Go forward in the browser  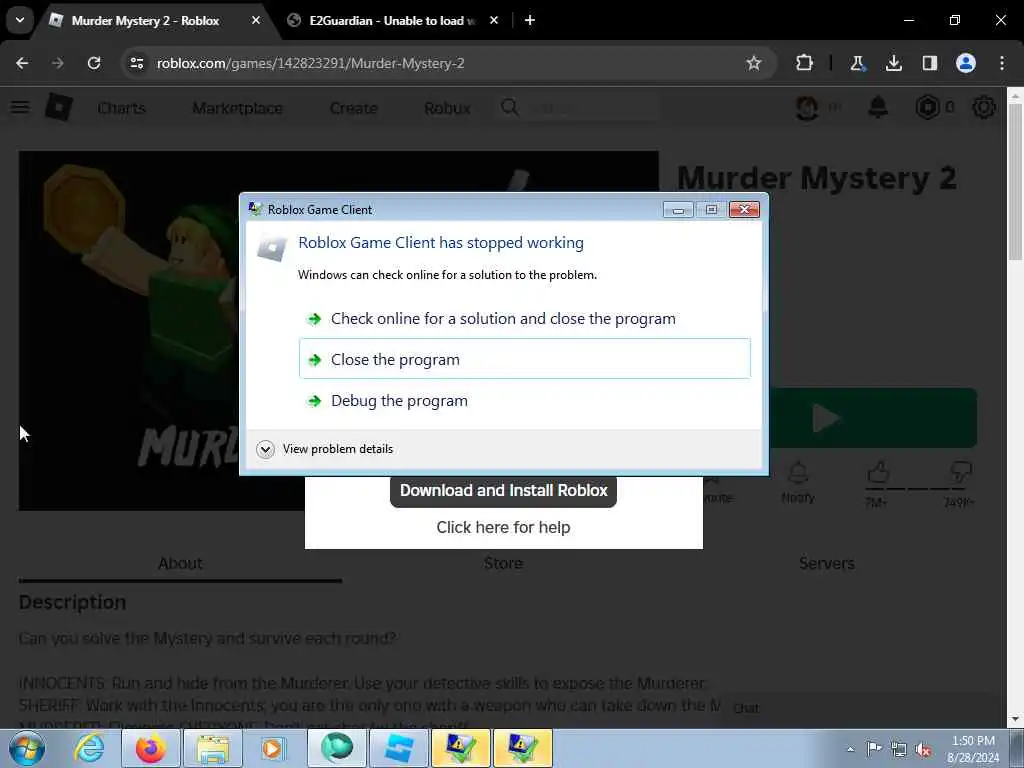coord(58,63)
